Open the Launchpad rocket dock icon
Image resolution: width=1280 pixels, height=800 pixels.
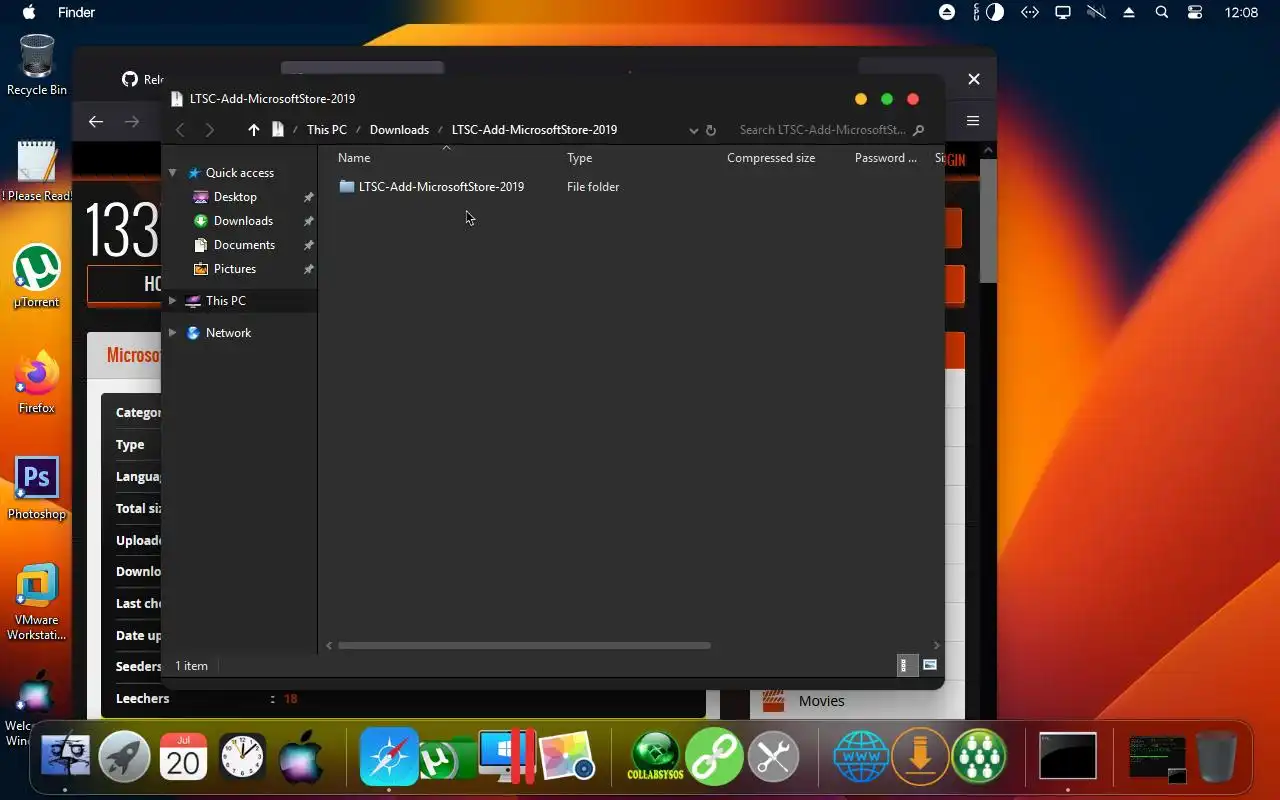coord(124,757)
